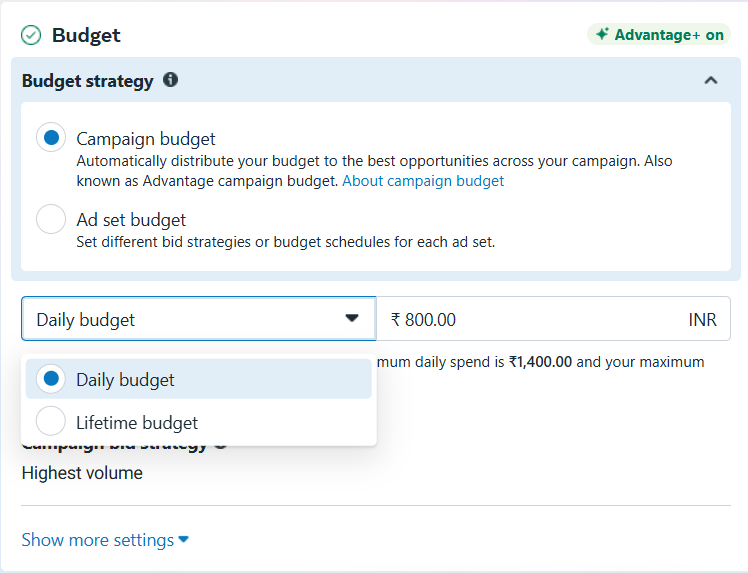Expand Show more settings
Image resolution: width=748 pixels, height=573 pixels.
click(x=105, y=540)
